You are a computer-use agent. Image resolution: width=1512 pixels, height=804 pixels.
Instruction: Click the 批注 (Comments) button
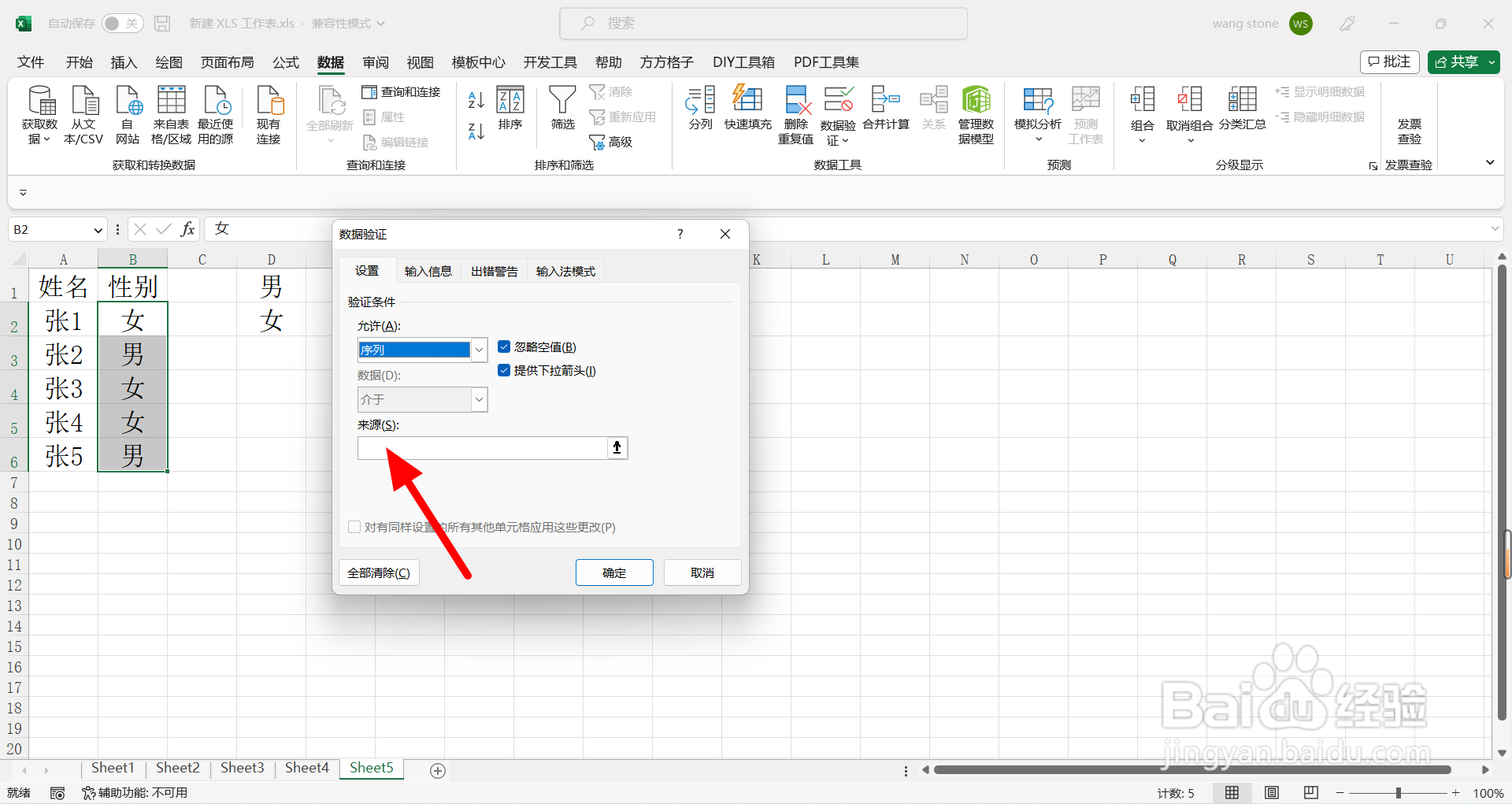1390,62
